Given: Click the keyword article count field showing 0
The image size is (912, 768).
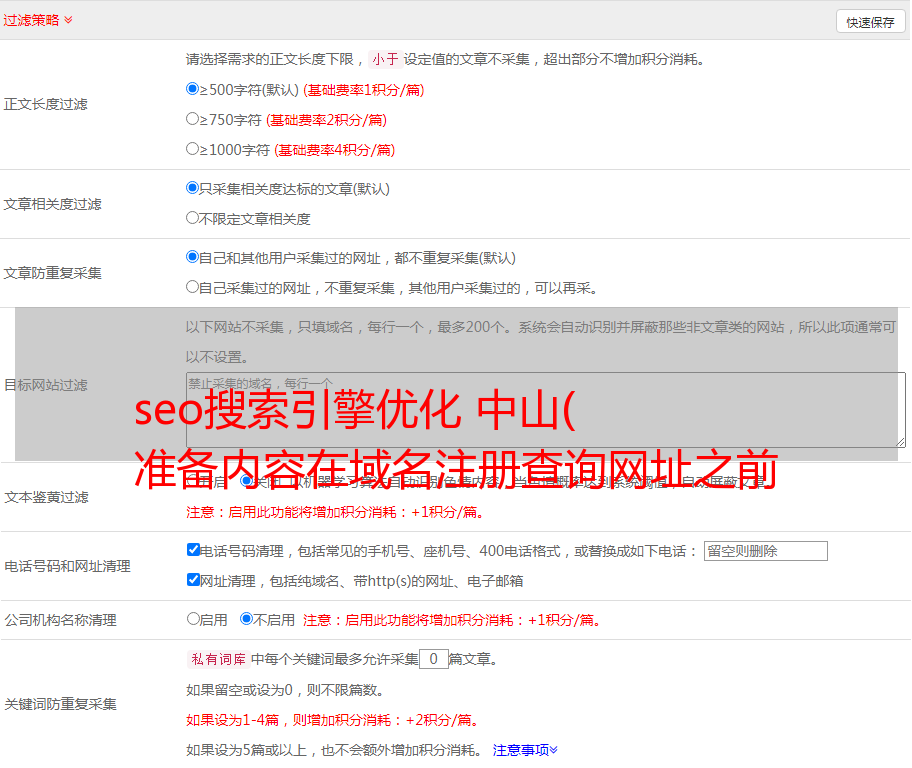Looking at the screenshot, I should point(433,659).
